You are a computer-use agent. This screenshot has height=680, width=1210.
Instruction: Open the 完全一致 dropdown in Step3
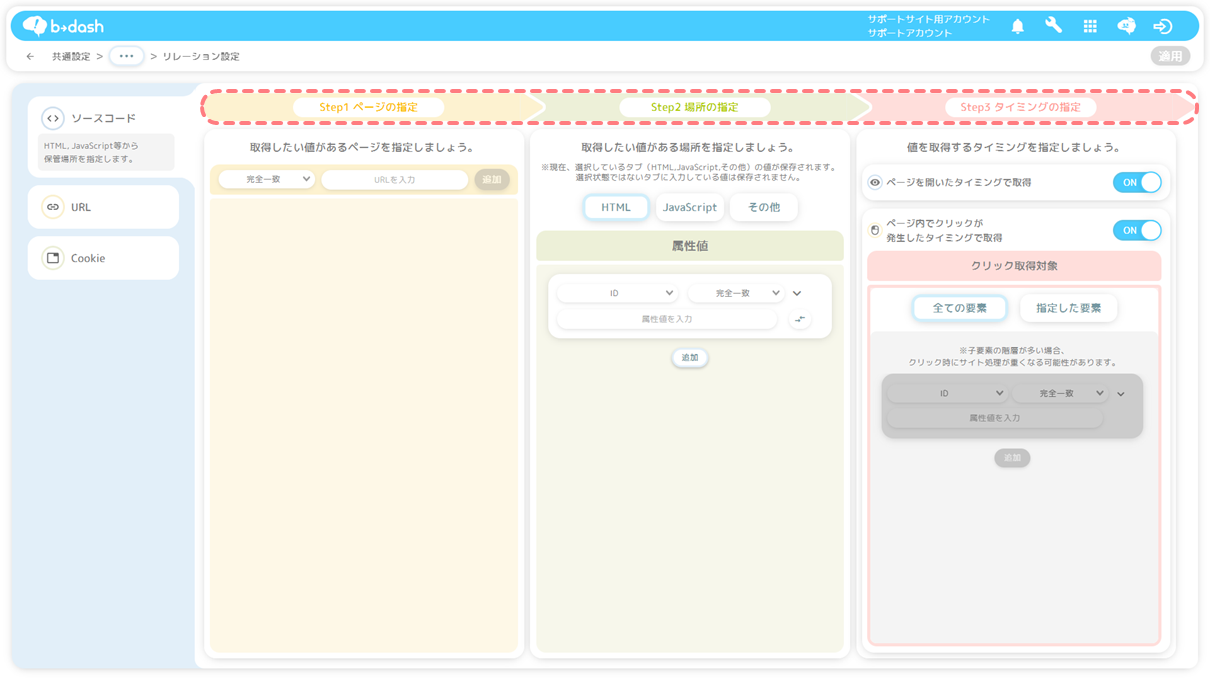coord(1059,393)
